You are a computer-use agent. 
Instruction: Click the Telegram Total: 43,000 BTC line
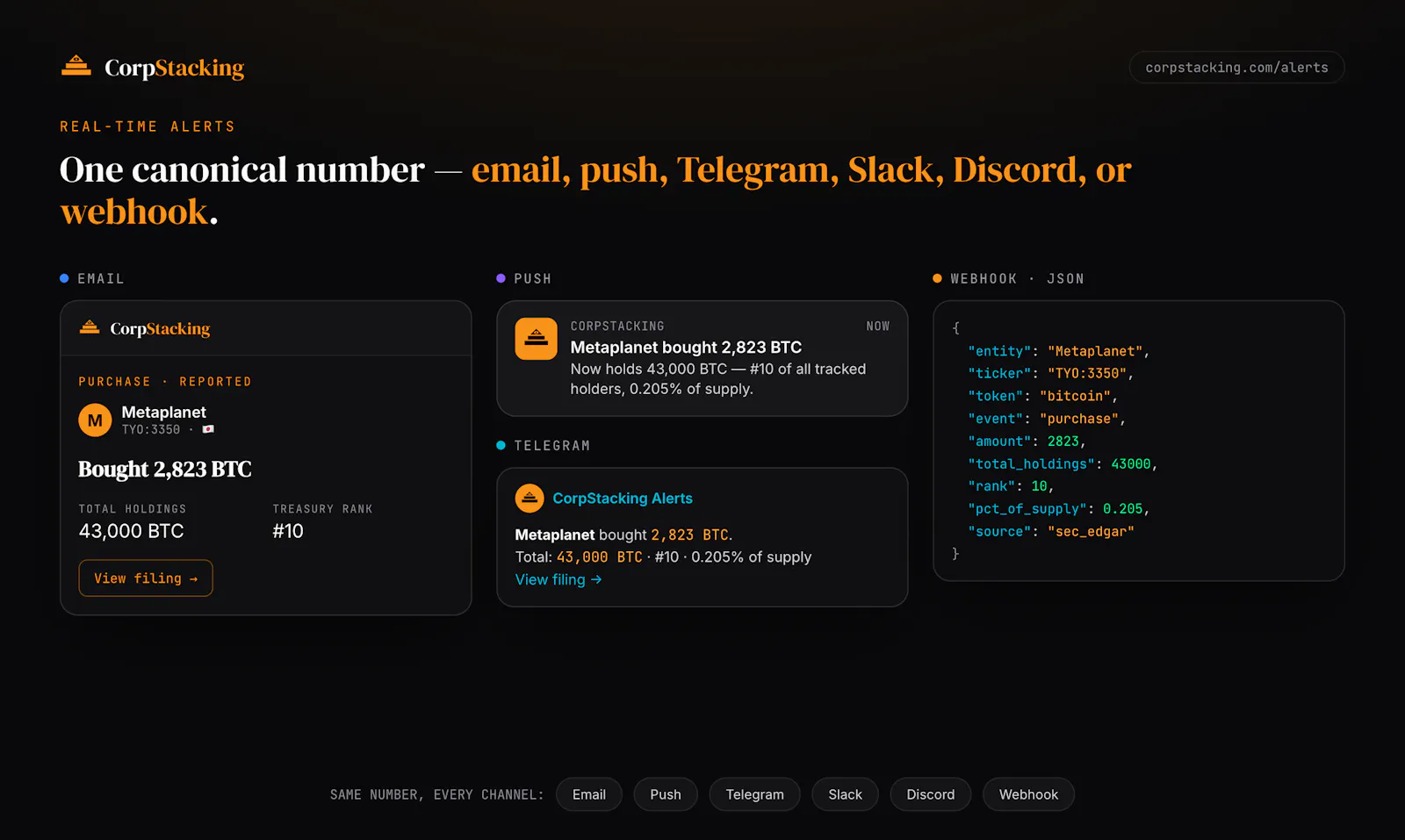tap(663, 557)
